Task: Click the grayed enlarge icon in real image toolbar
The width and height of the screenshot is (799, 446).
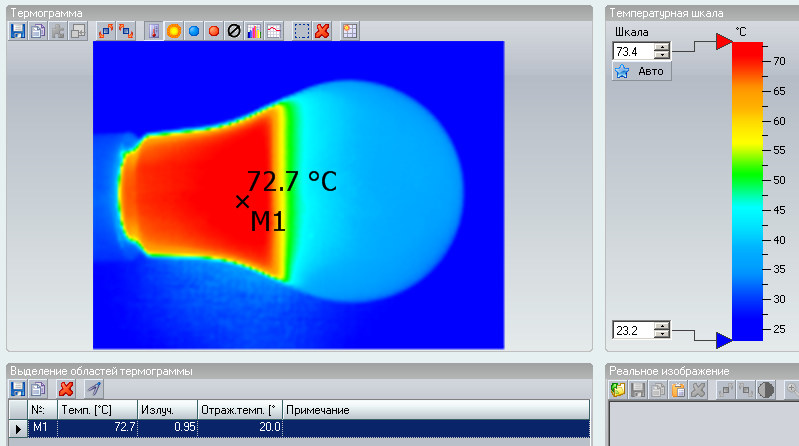Action: (726, 390)
